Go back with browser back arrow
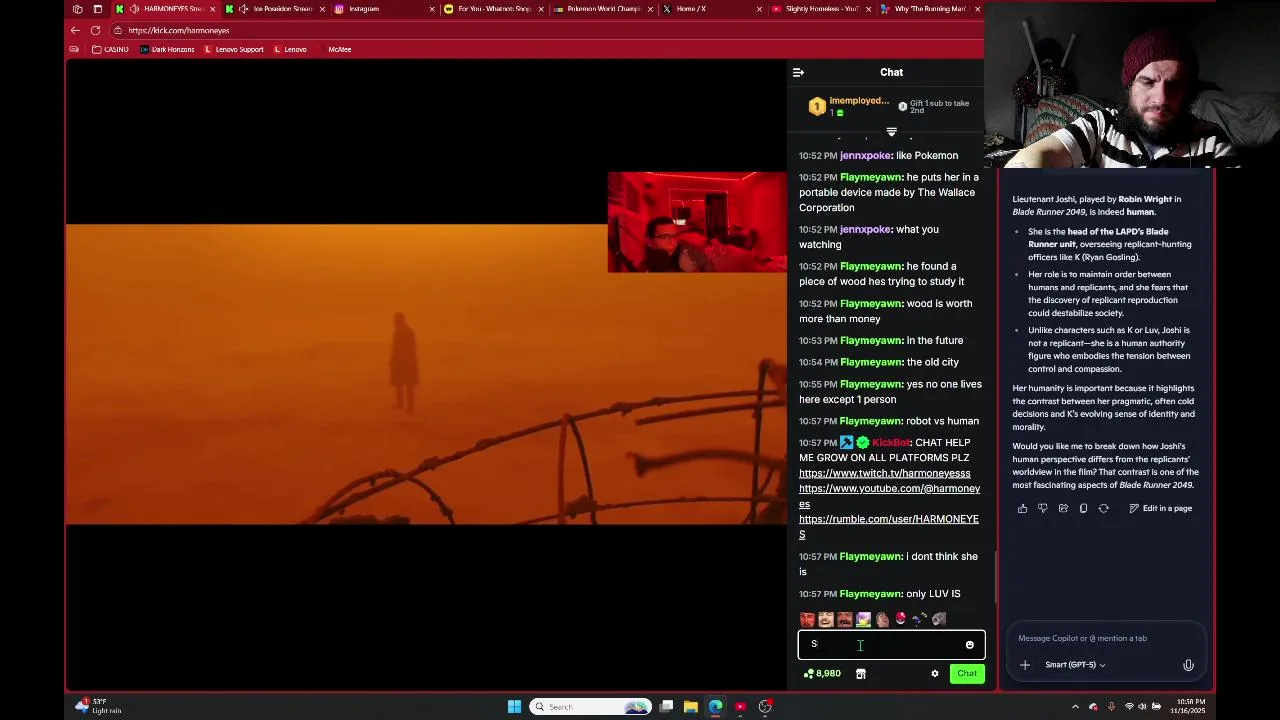The width and height of the screenshot is (1280, 720). [x=75, y=30]
